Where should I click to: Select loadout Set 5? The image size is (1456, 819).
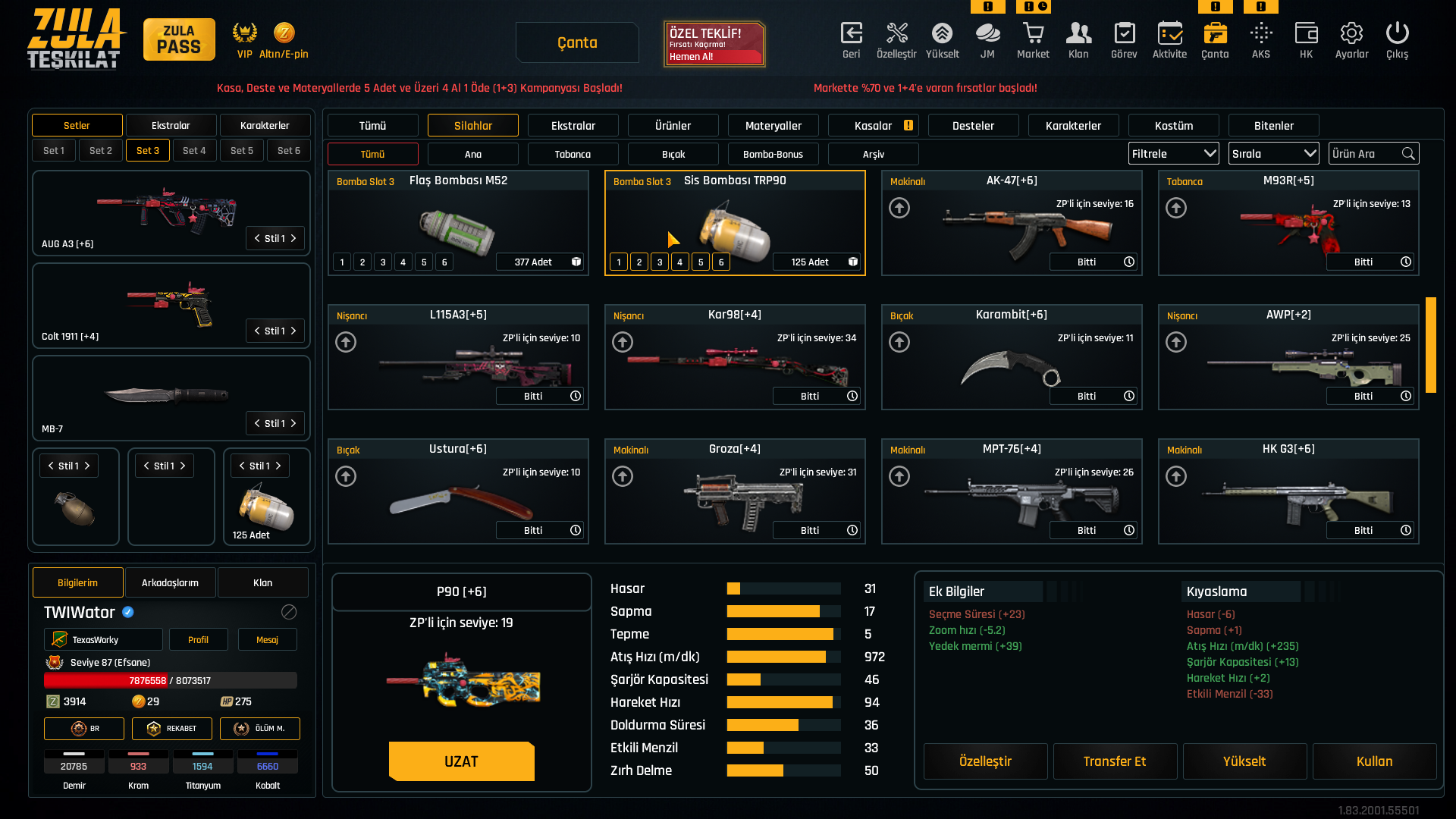click(242, 150)
